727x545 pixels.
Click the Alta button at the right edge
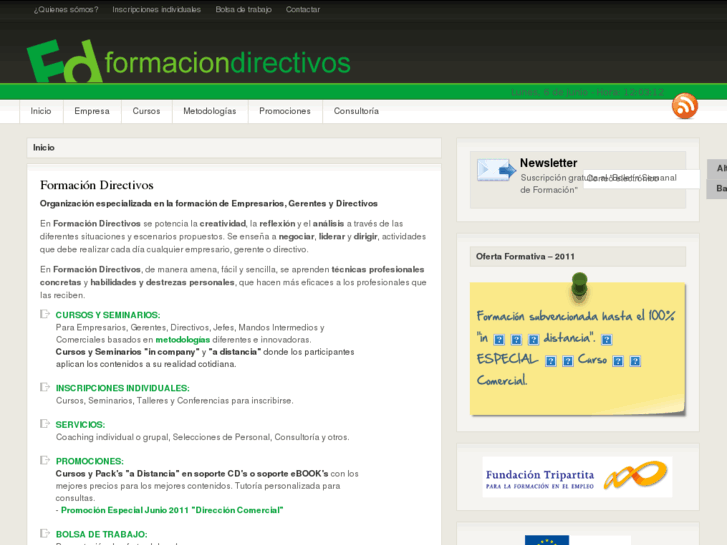pyautogui.click(x=718, y=168)
